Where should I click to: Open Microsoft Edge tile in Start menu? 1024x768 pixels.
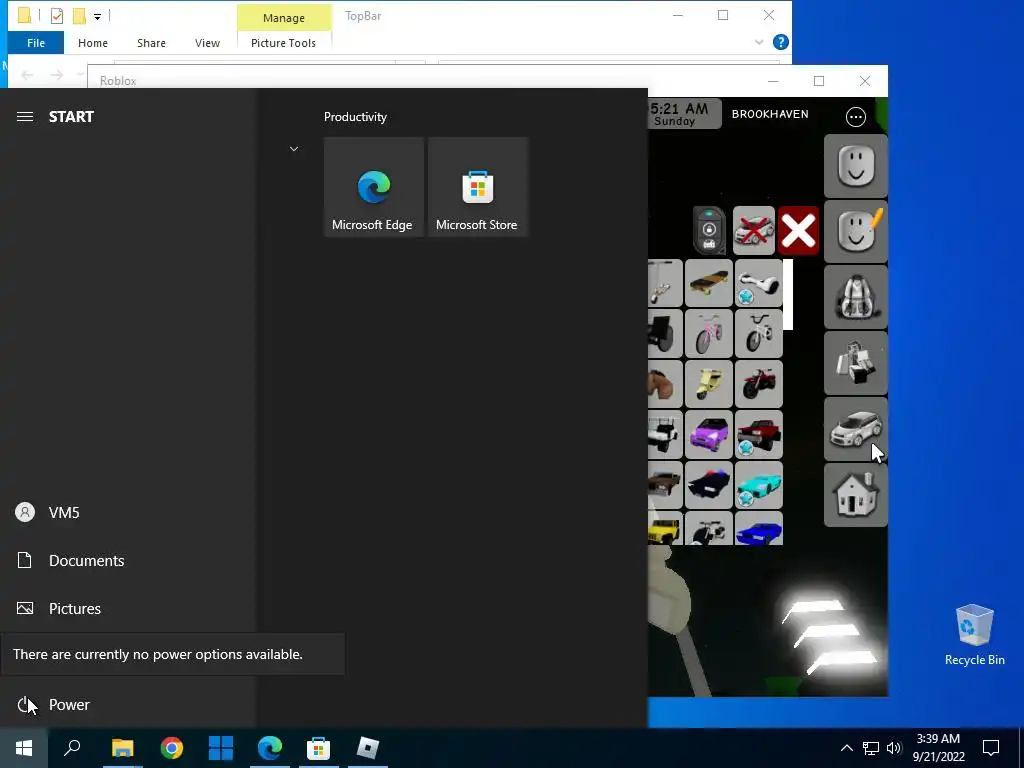tap(374, 187)
